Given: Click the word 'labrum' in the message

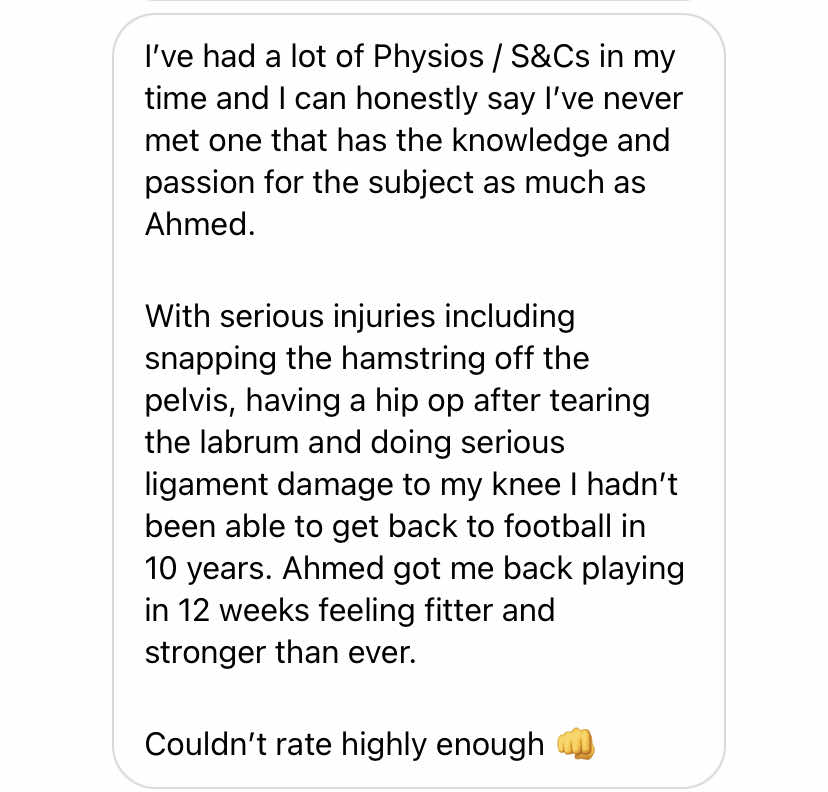Looking at the screenshot, I should pos(249,442).
